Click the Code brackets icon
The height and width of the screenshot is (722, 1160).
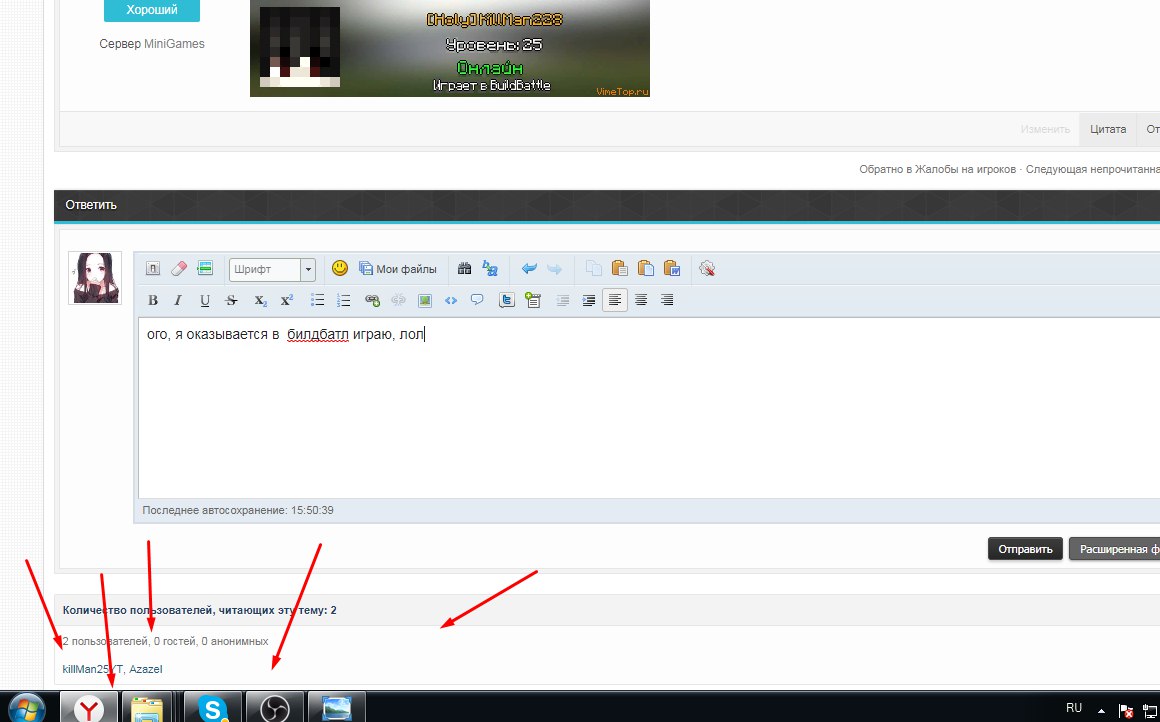(451, 300)
